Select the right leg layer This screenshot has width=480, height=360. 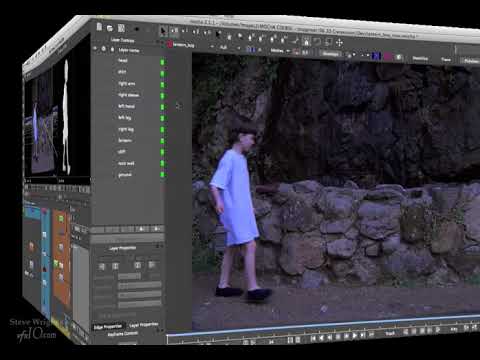(x=126, y=129)
